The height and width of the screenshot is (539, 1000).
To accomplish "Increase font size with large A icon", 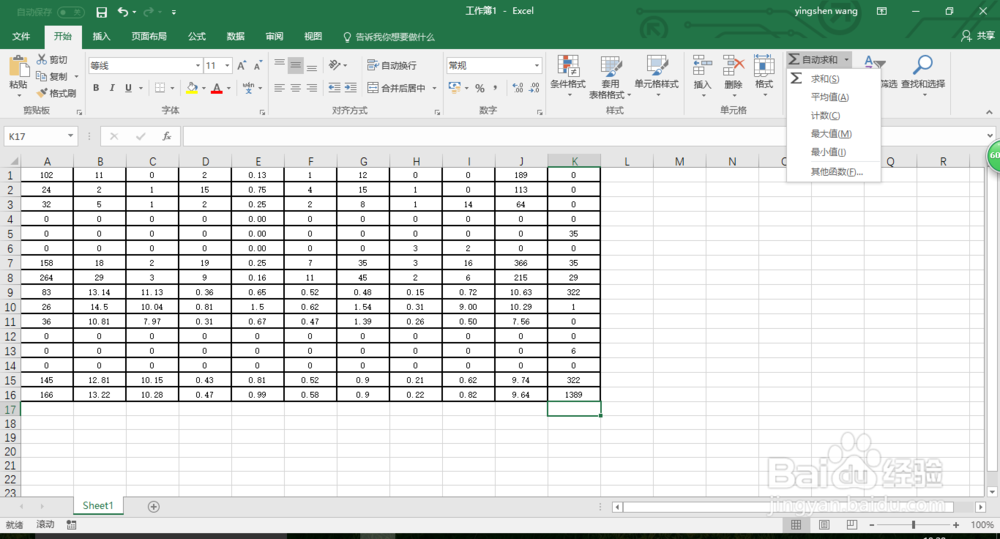I will click(x=242, y=66).
